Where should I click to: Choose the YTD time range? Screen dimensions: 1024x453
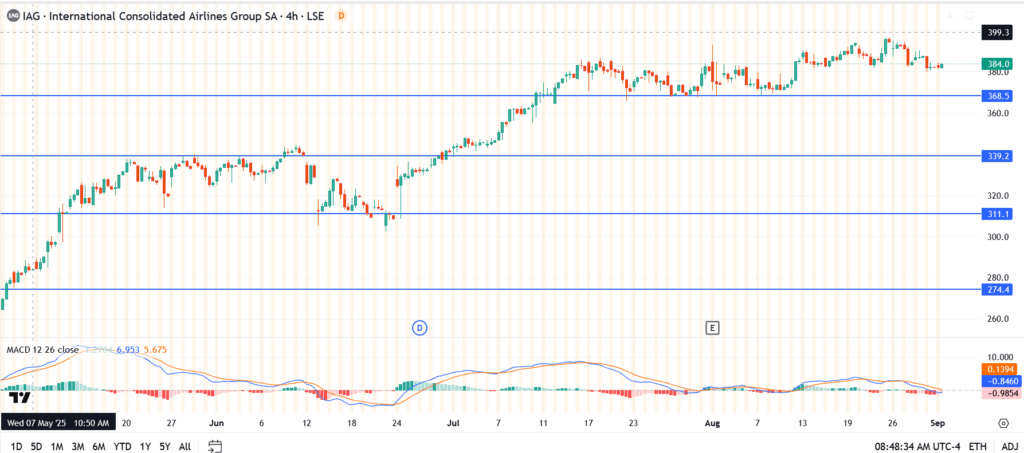(x=123, y=446)
